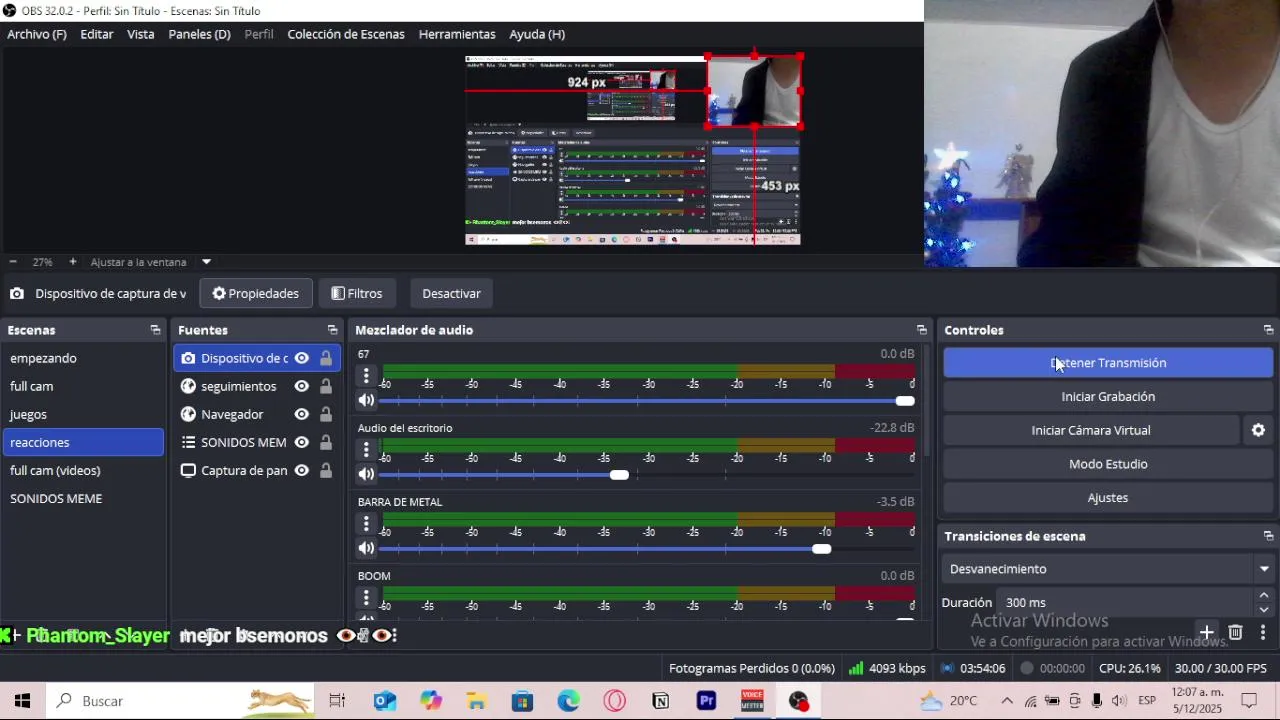Open Ajustes from Controles
This screenshot has width=1280, height=720.
pos(1108,498)
